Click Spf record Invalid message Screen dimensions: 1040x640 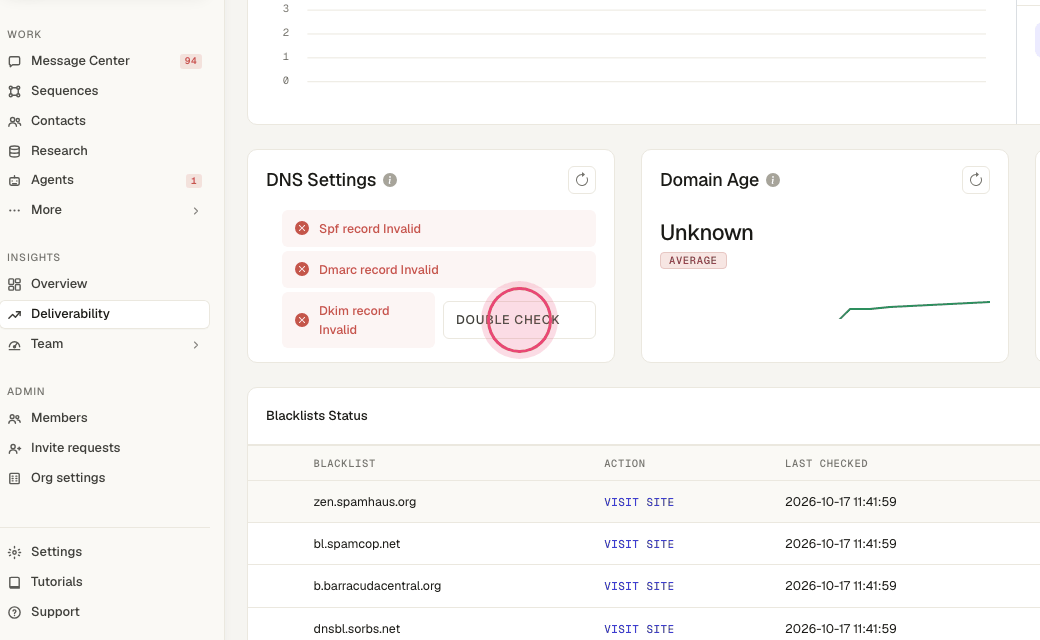369,229
